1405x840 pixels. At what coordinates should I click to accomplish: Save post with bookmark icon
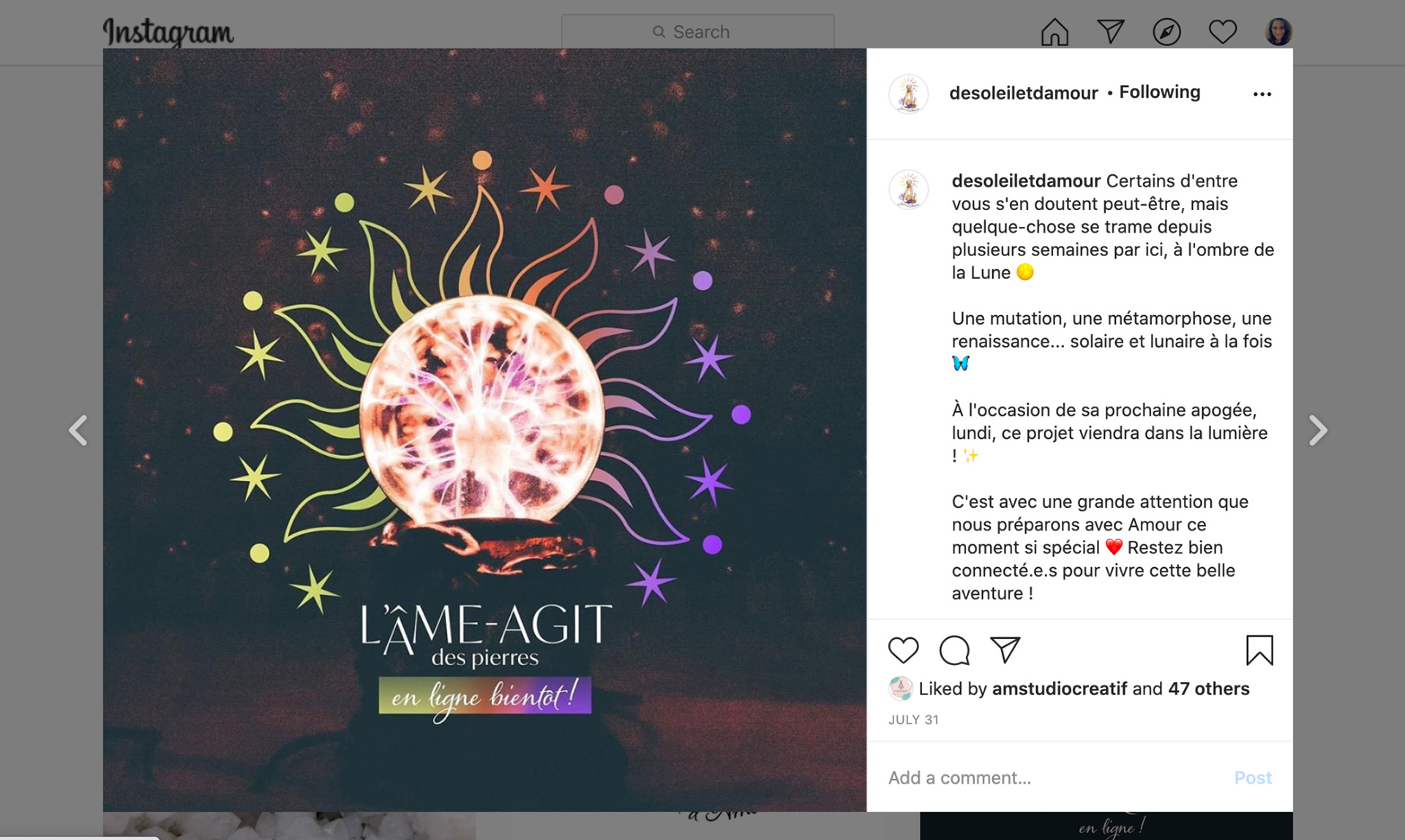[x=1259, y=650]
